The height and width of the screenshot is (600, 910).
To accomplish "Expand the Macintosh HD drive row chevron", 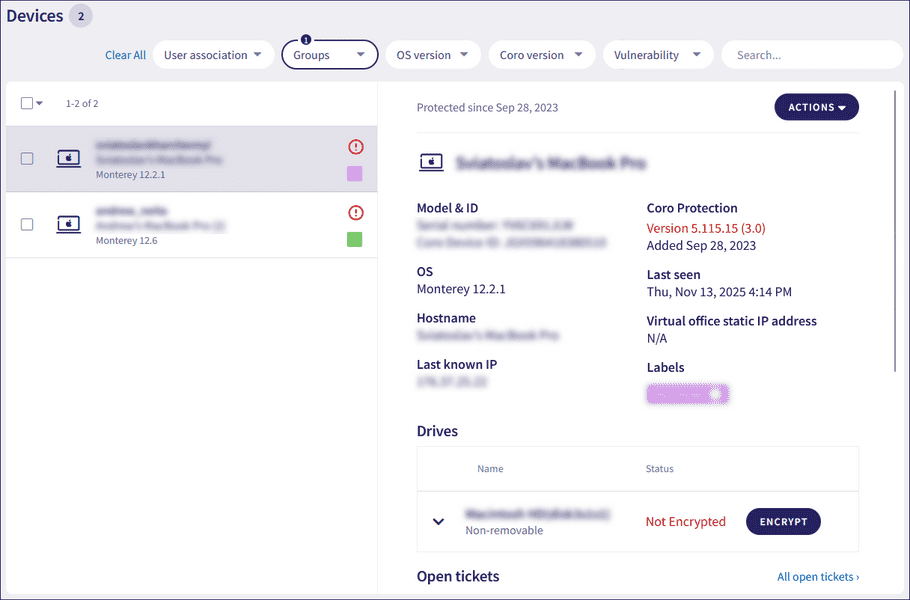I will click(438, 521).
